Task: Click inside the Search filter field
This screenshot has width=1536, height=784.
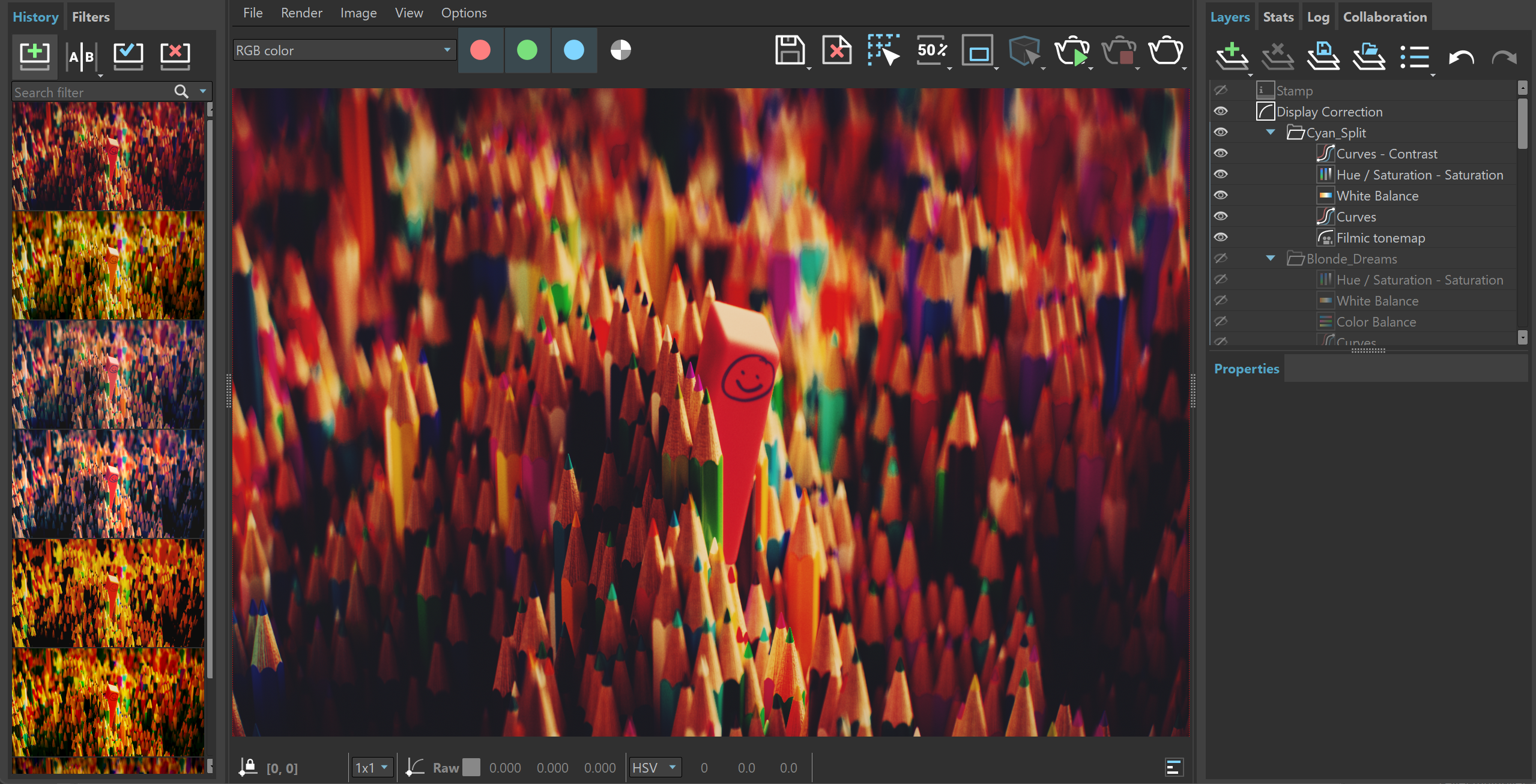Action: pyautogui.click(x=92, y=92)
